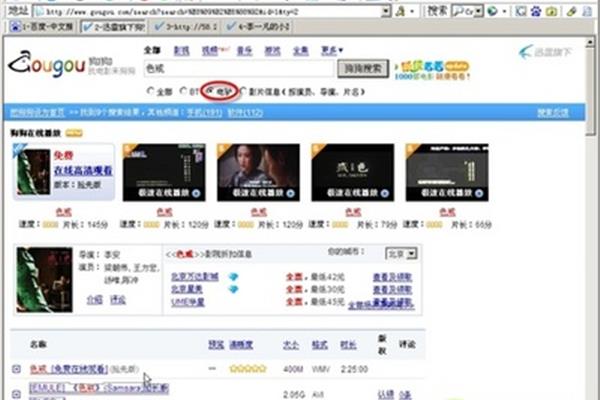Viewport: 600px width, 400px height.
Task: Click the play icon on the second video thumbnail
Action: coord(196,193)
